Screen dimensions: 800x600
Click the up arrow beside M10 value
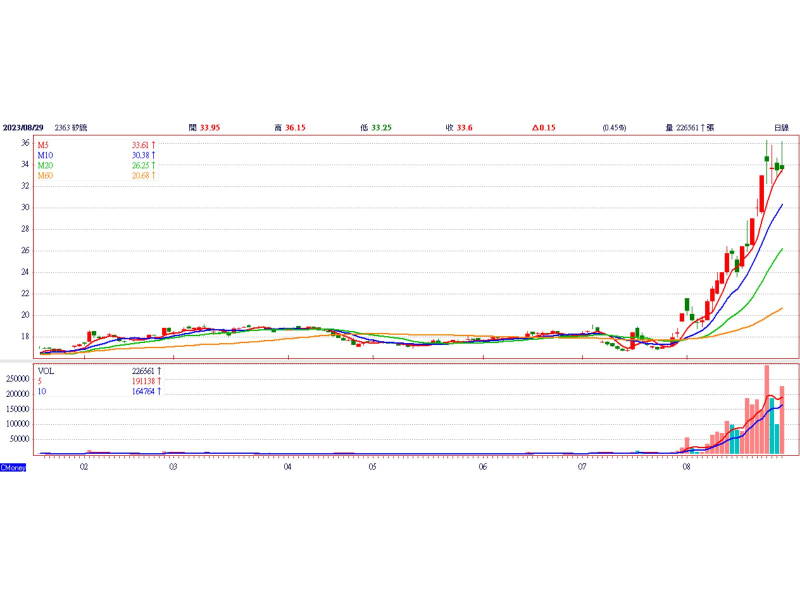pyautogui.click(x=154, y=155)
